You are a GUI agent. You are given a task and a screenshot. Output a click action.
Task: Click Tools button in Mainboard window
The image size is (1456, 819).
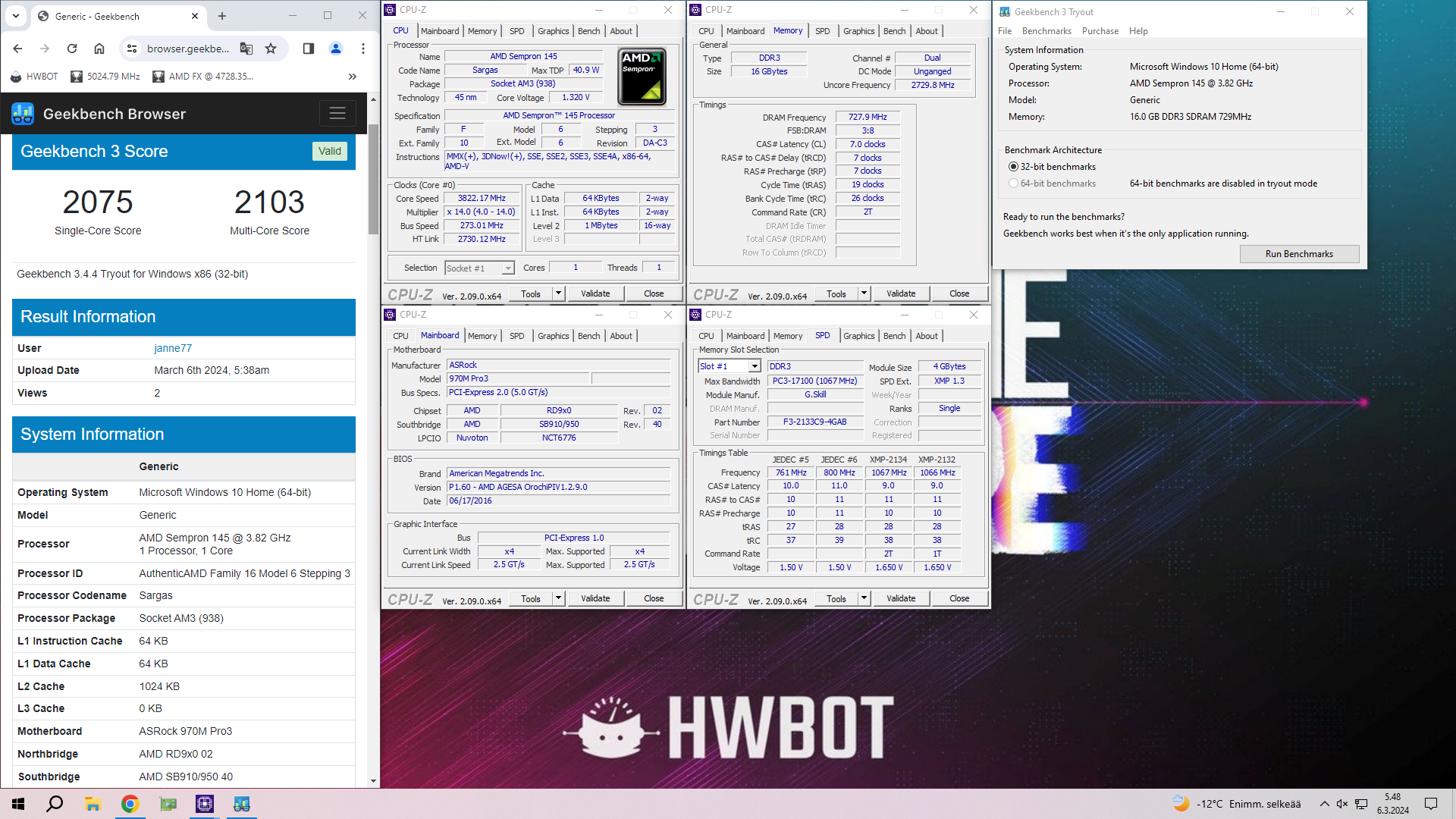(531, 598)
